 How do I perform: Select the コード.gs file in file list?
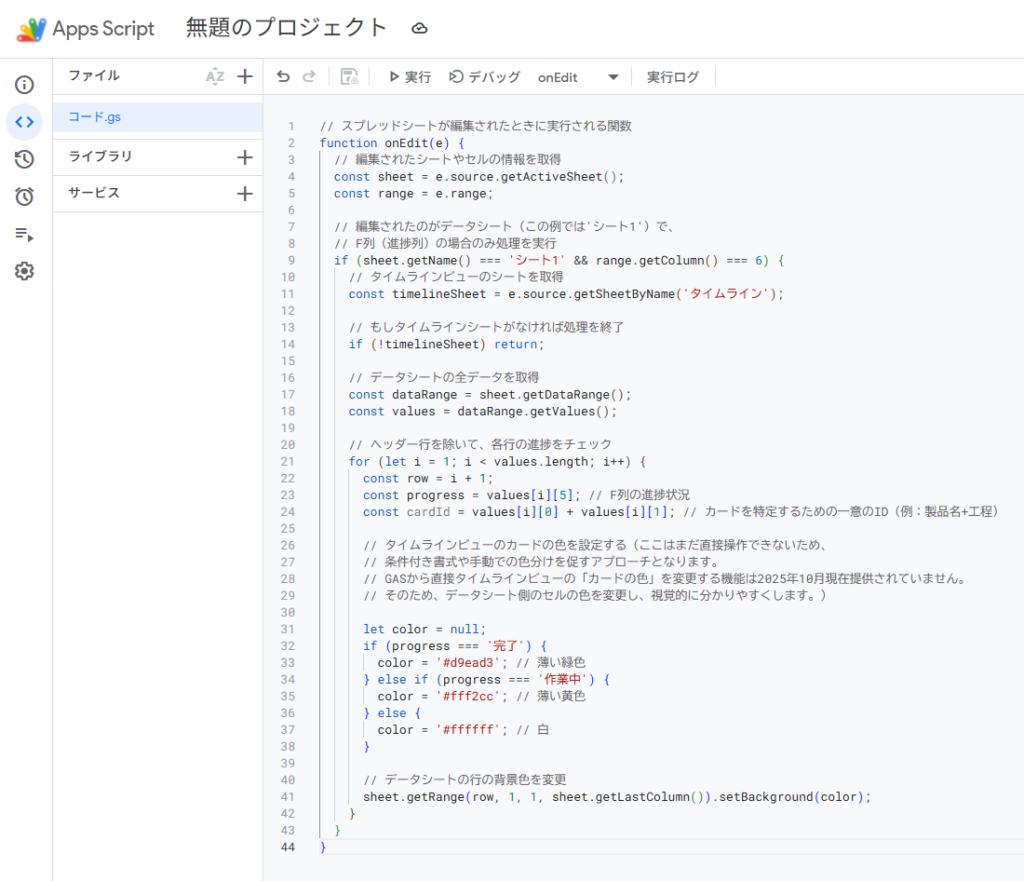tap(95, 117)
